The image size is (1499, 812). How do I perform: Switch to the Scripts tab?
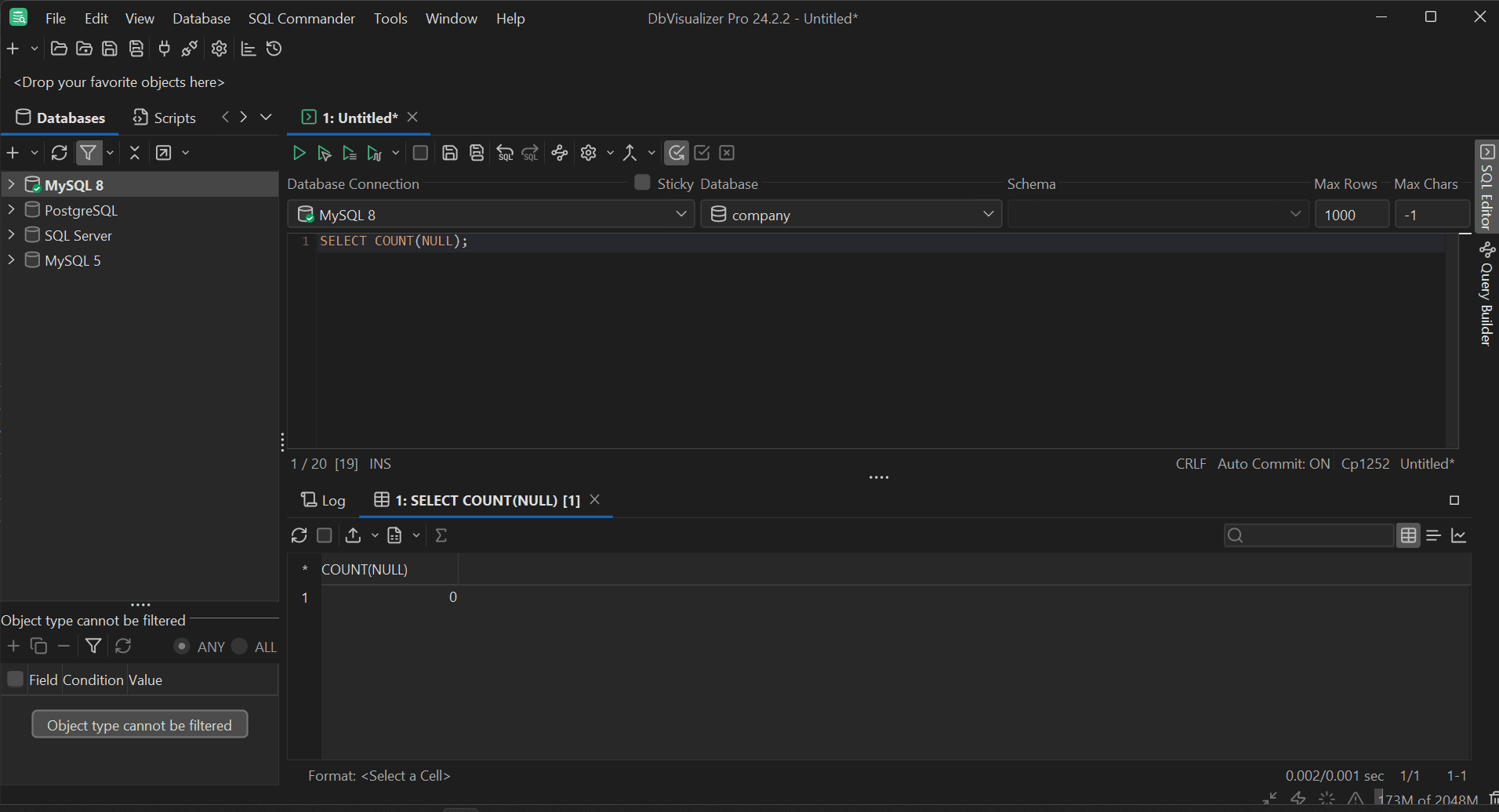[165, 118]
